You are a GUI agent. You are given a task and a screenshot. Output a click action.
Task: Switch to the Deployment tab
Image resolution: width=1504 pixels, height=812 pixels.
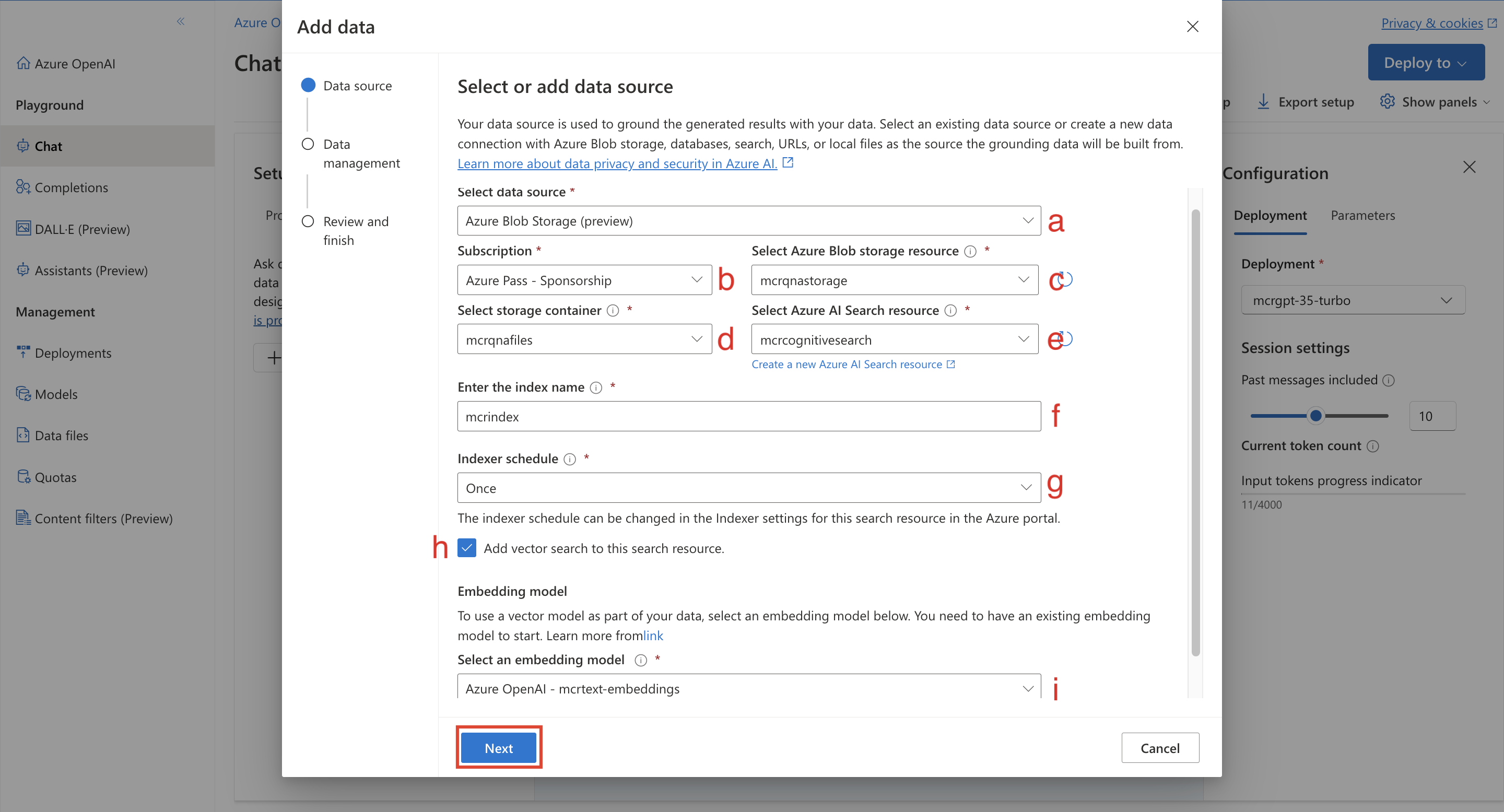click(1270, 216)
